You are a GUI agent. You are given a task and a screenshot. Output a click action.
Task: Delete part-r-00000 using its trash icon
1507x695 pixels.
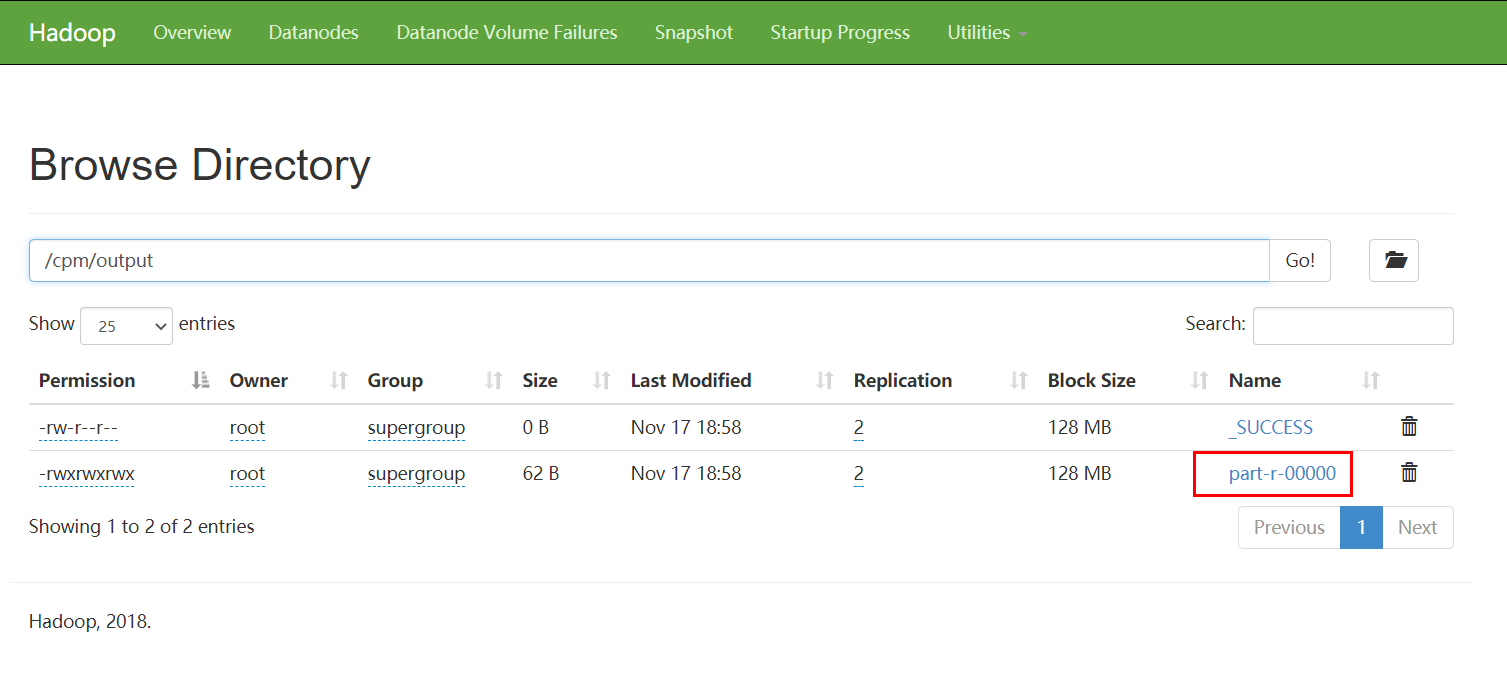point(1409,473)
